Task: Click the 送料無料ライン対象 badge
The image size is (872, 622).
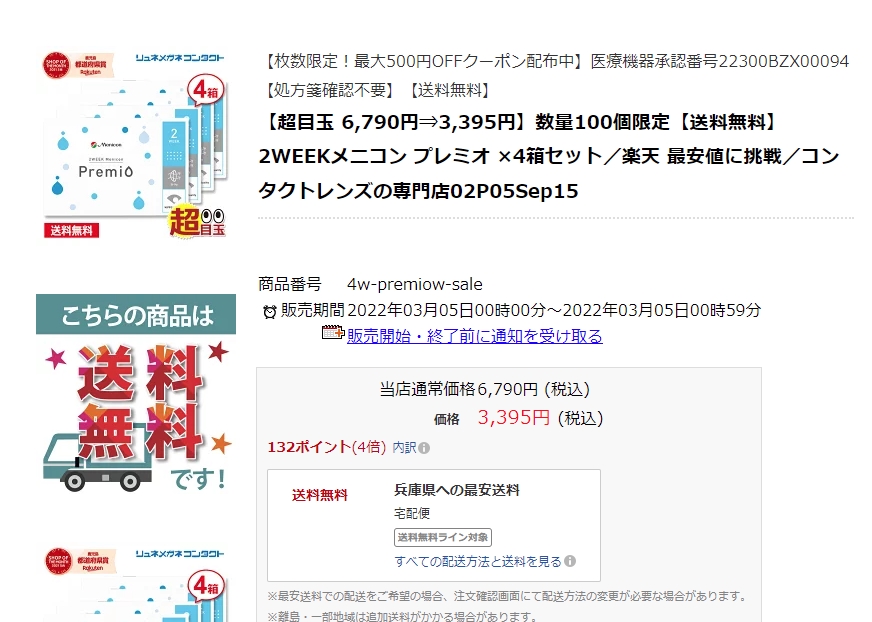Action: (x=443, y=537)
